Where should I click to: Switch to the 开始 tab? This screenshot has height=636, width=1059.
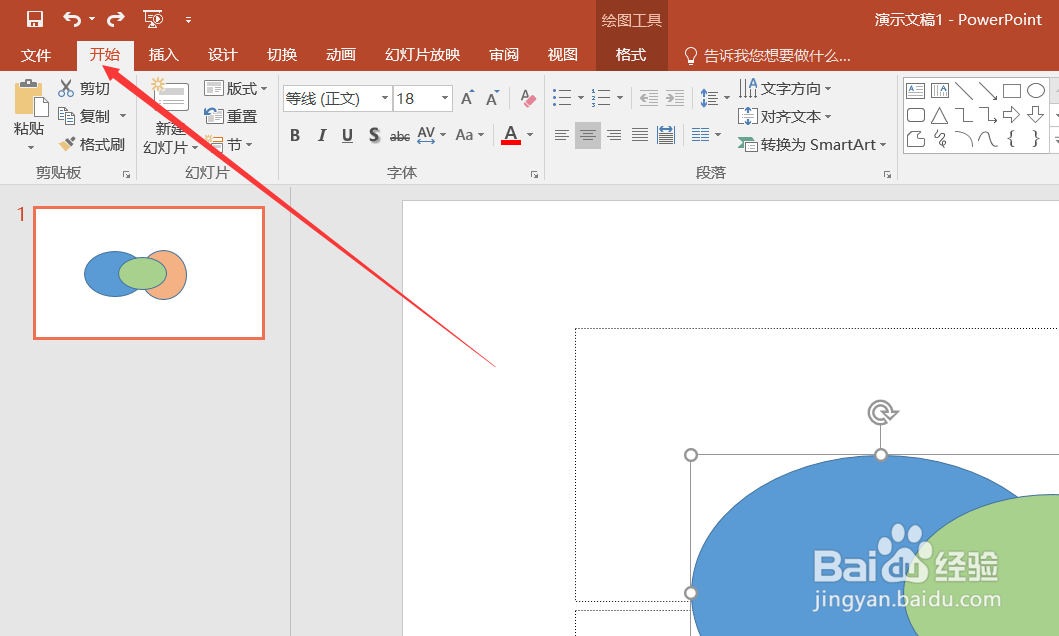[x=105, y=55]
